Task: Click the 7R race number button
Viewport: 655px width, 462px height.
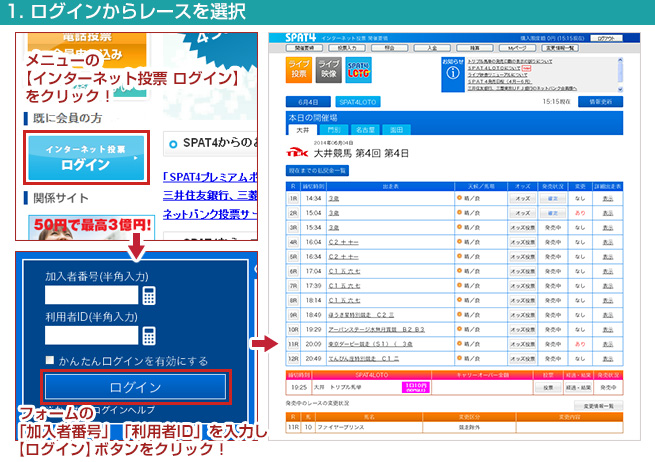Action: click(x=293, y=286)
